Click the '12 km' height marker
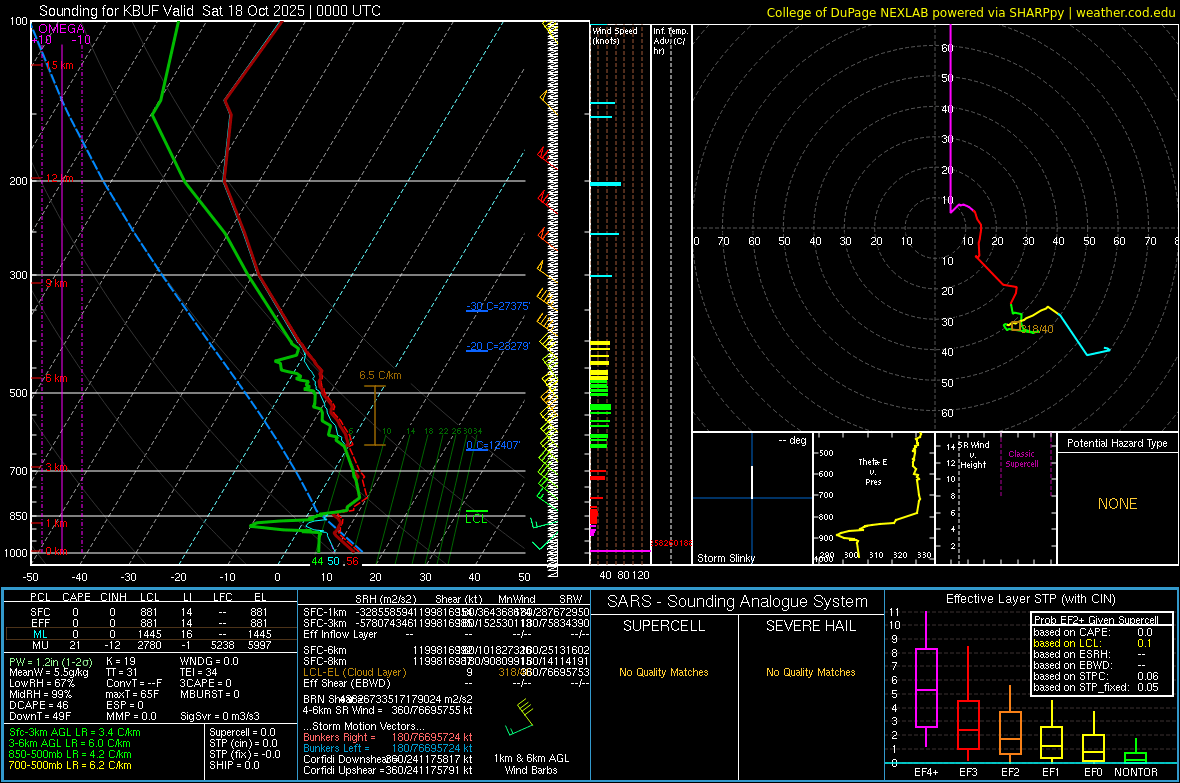 pos(59,178)
